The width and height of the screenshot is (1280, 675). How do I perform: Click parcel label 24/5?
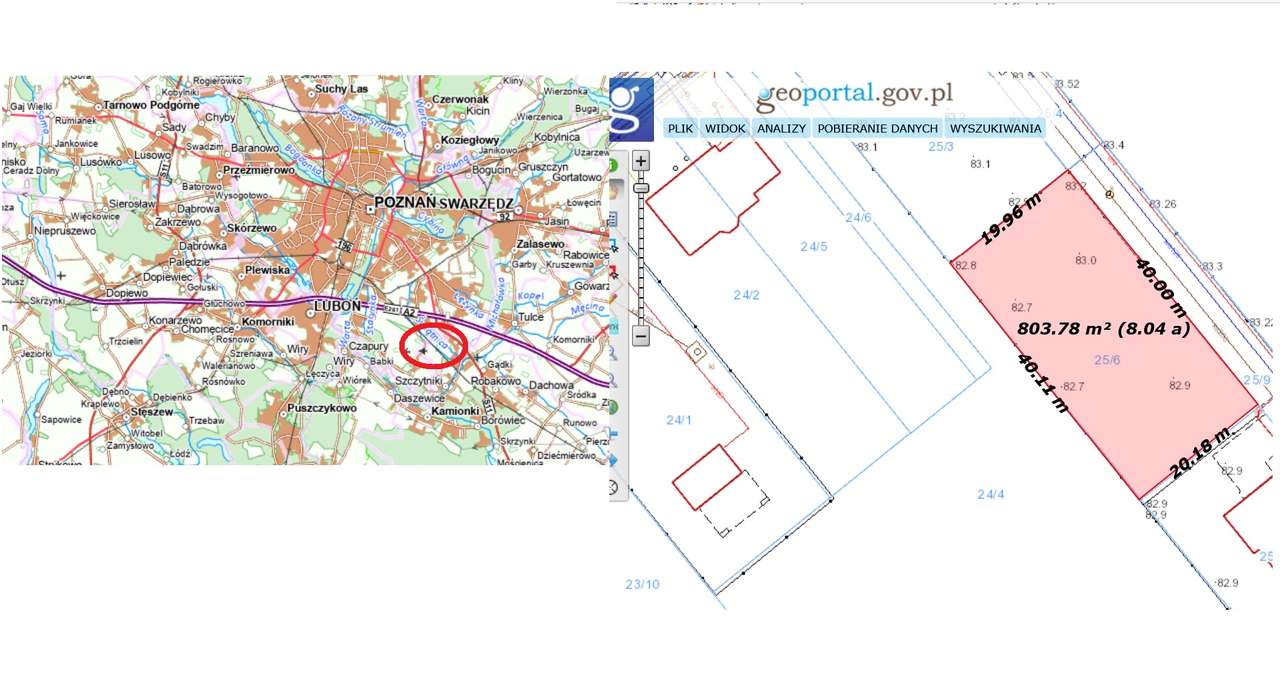pos(813,245)
